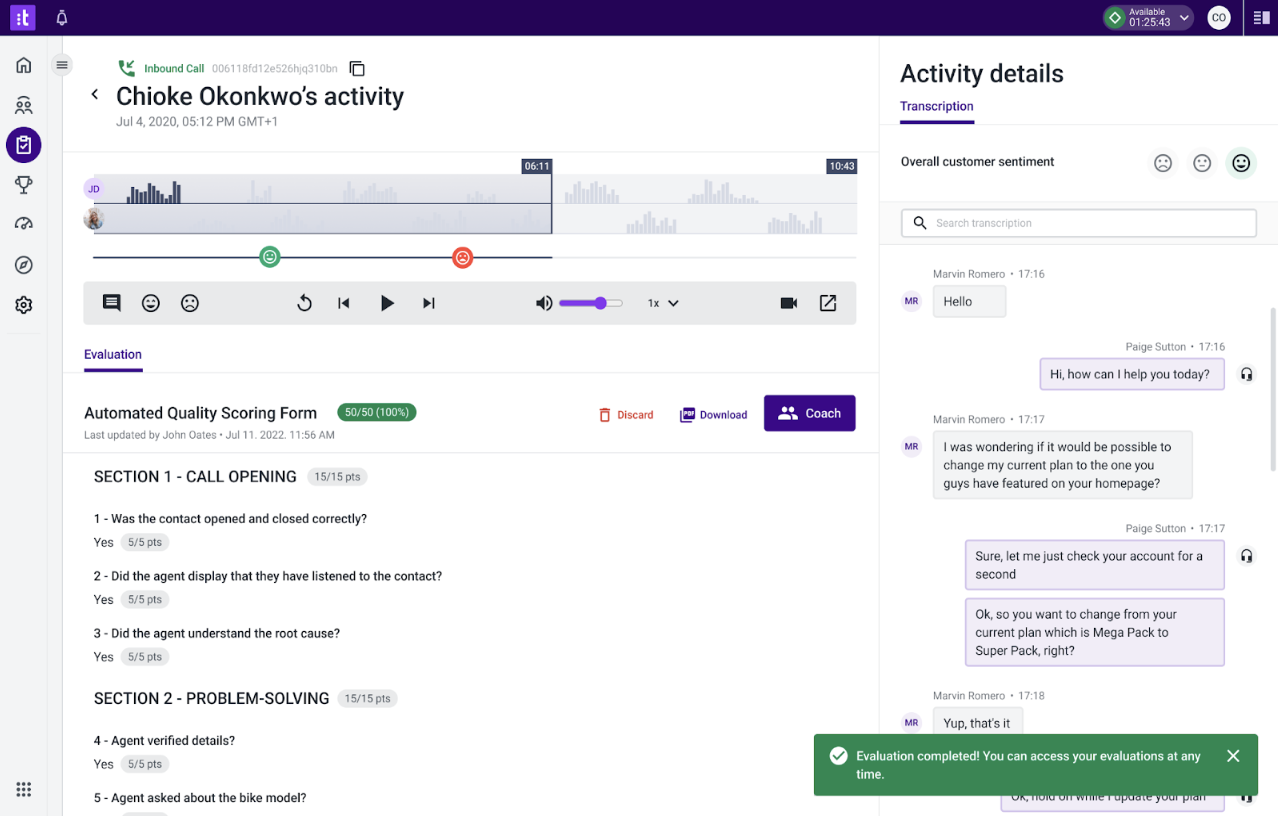Mute the audio speaker icon
Viewport: 1278px width, 816px height.
pyautogui.click(x=544, y=303)
